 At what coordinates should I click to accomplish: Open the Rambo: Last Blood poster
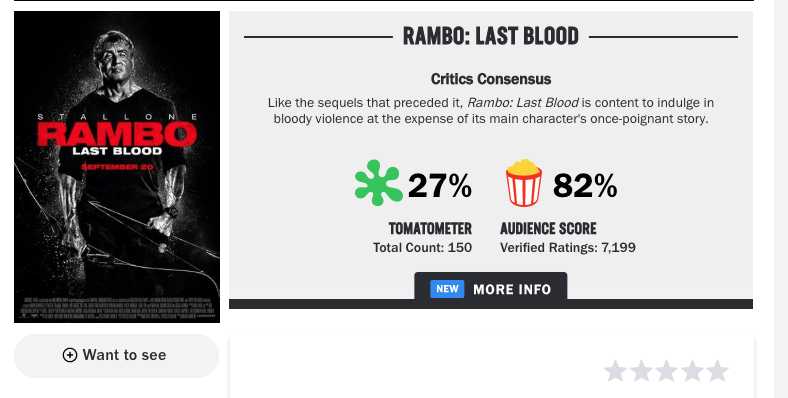(117, 167)
